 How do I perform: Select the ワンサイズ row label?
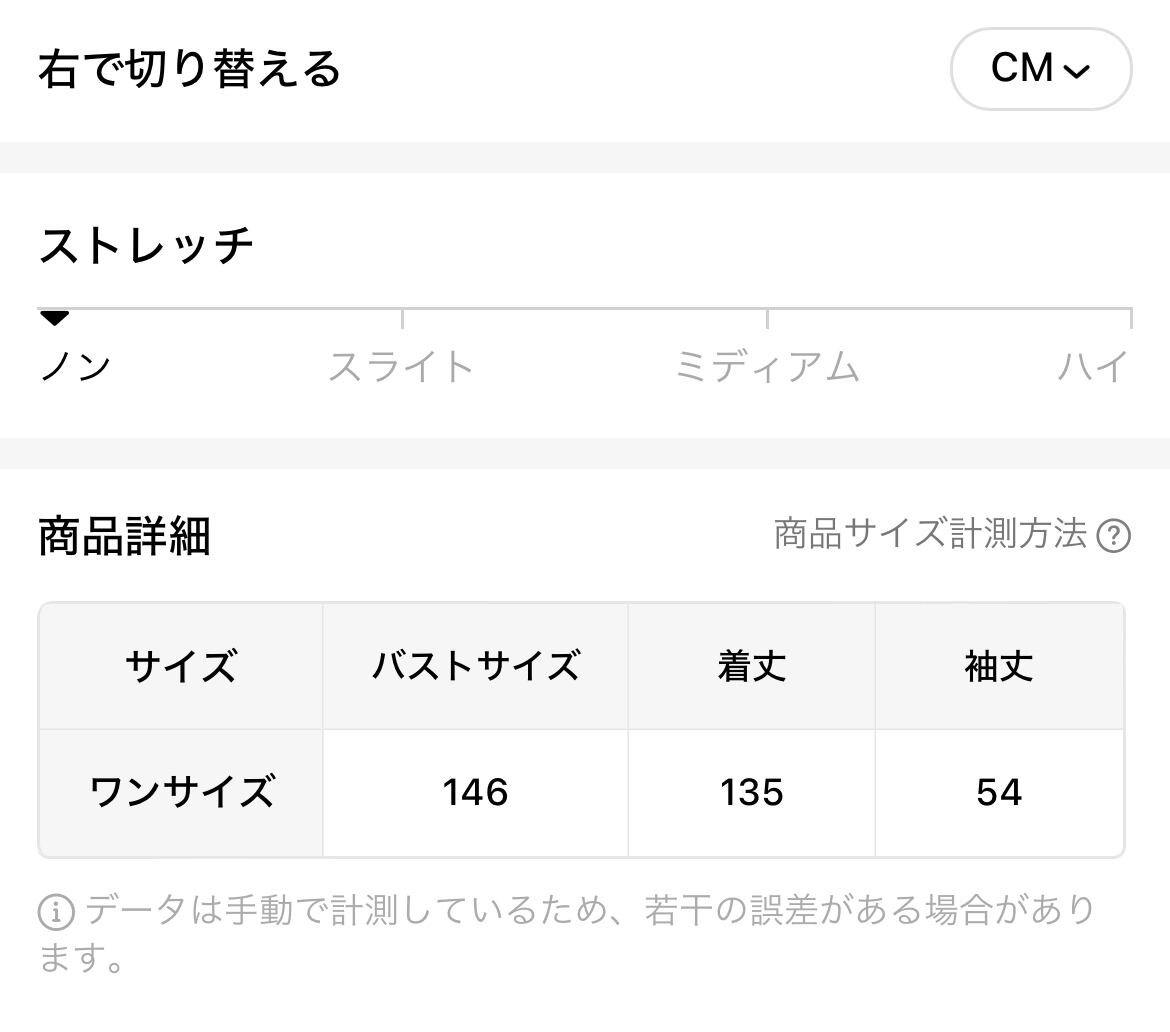(181, 792)
